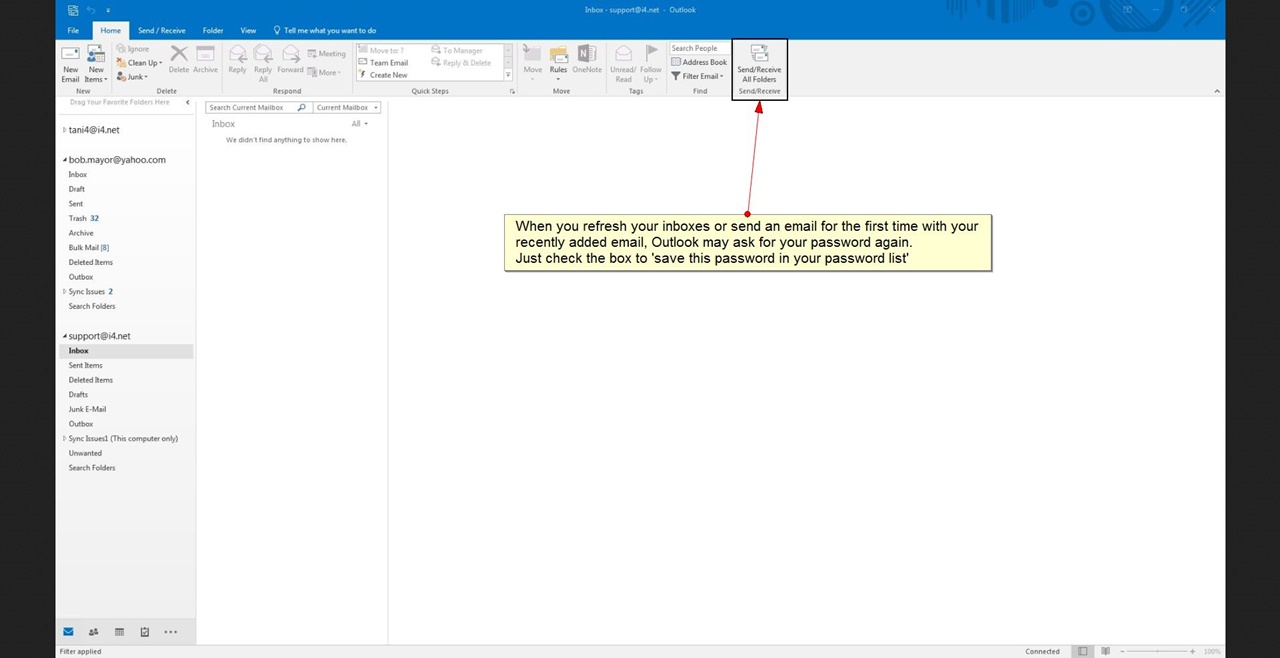Select the Create New quick step
This screenshot has width=1280, height=658.
coord(383,75)
